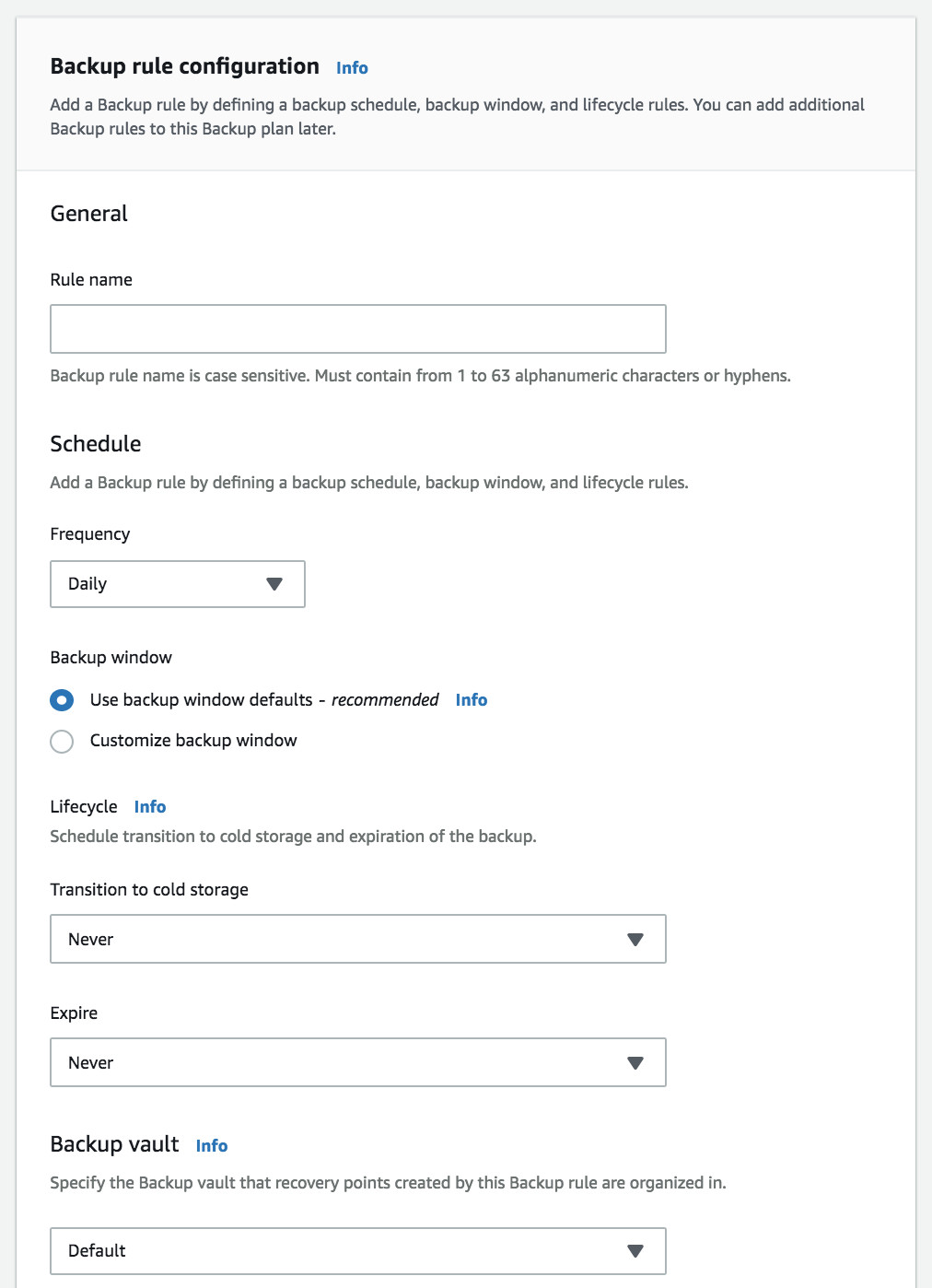932x1288 pixels.
Task: Open Info link next to recommended
Action: coord(471,700)
